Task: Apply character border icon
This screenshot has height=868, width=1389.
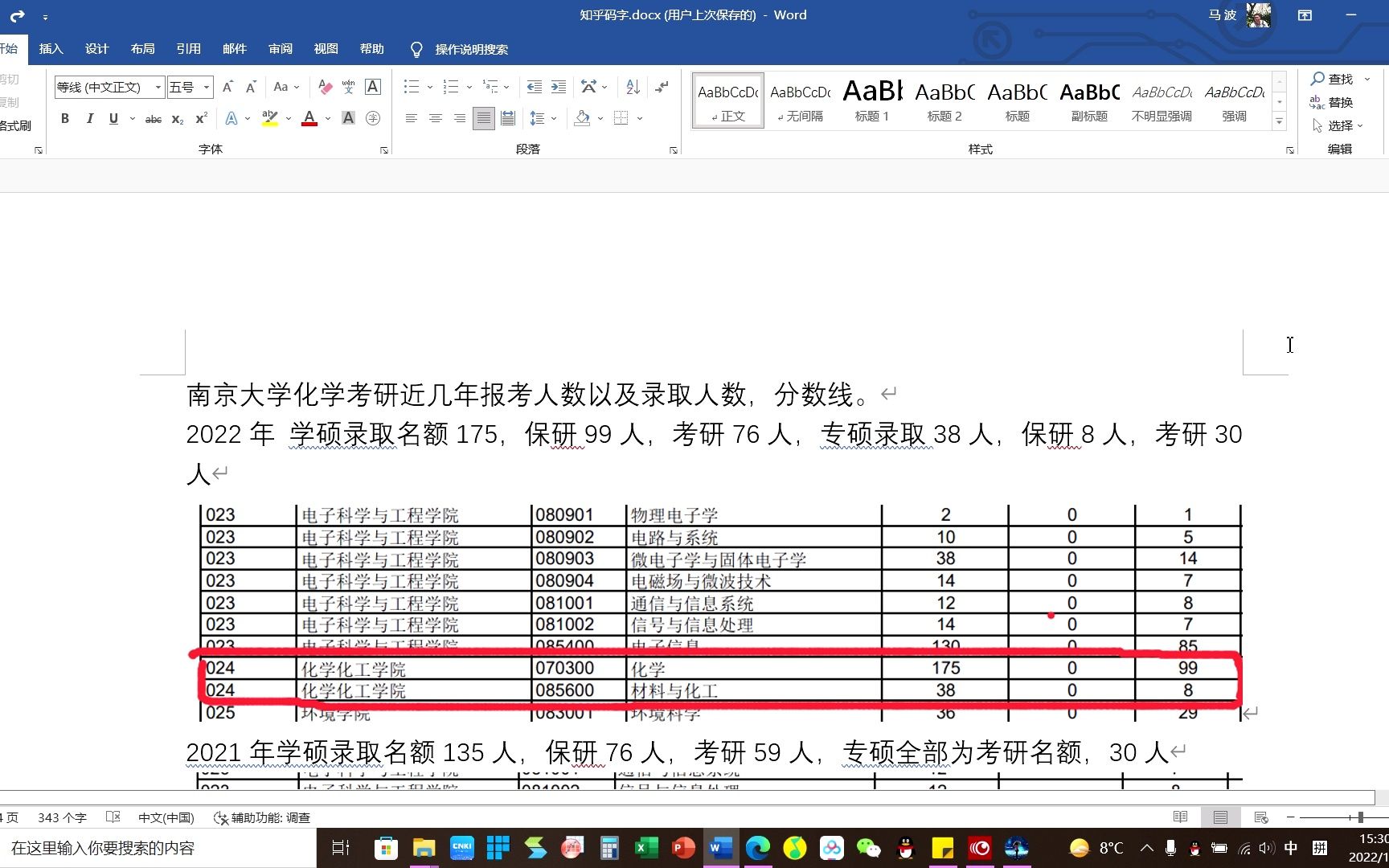Action: (x=373, y=87)
